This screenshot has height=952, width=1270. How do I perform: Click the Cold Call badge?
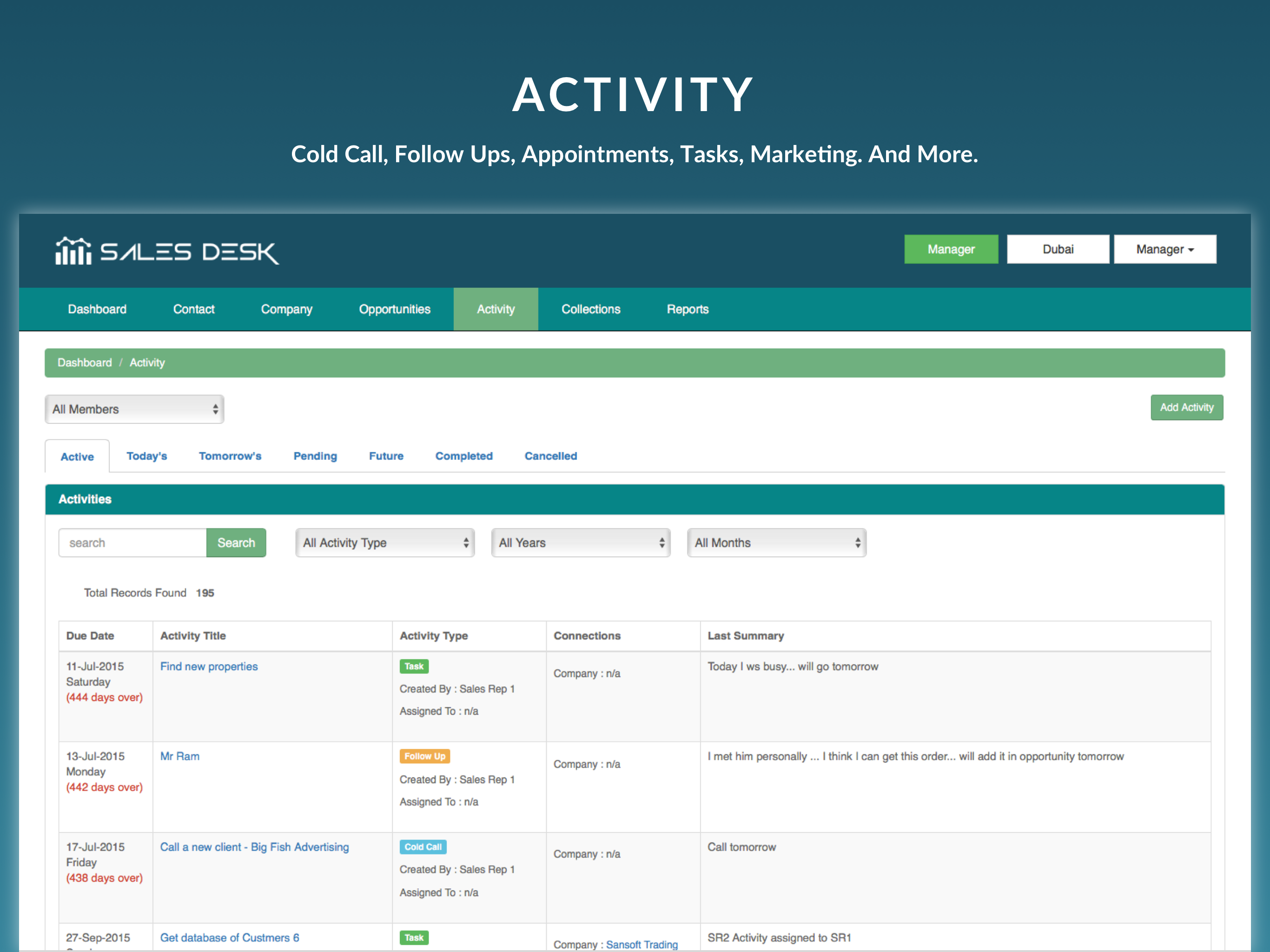click(x=423, y=847)
